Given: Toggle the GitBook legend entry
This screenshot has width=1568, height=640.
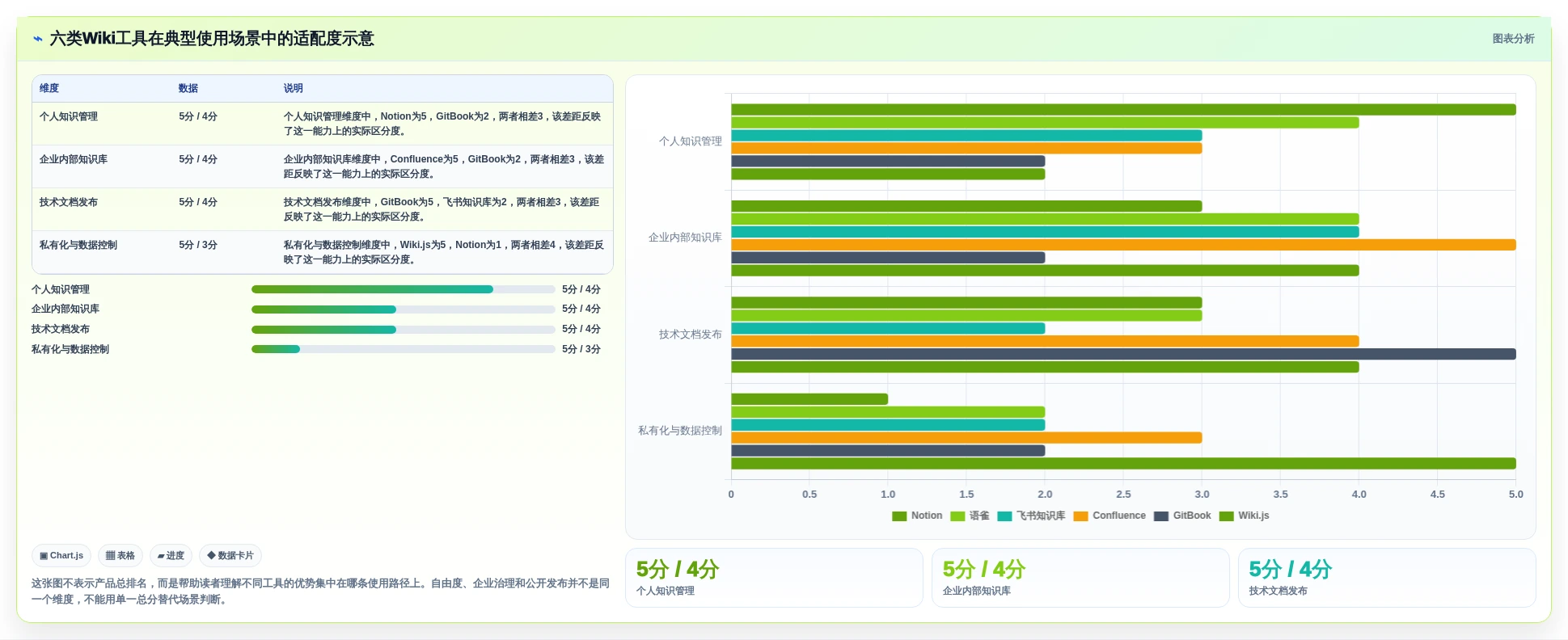Looking at the screenshot, I should (x=1182, y=516).
